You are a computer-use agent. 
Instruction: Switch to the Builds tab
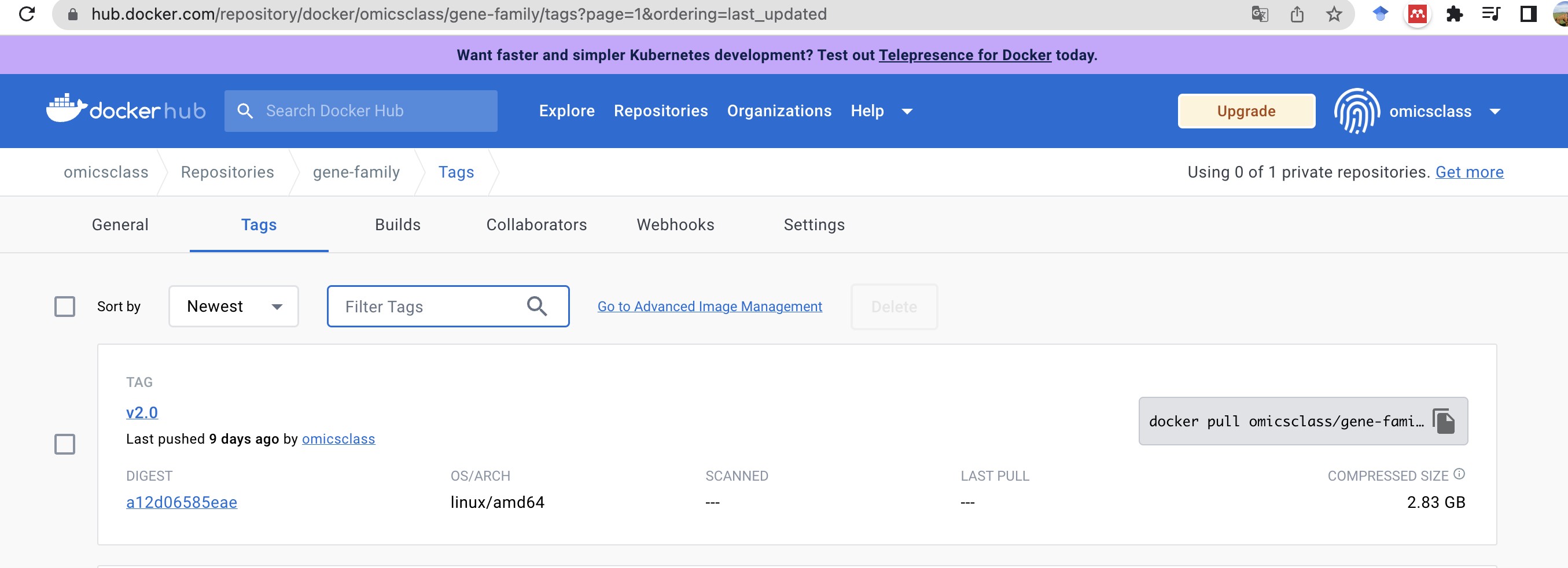tap(397, 224)
